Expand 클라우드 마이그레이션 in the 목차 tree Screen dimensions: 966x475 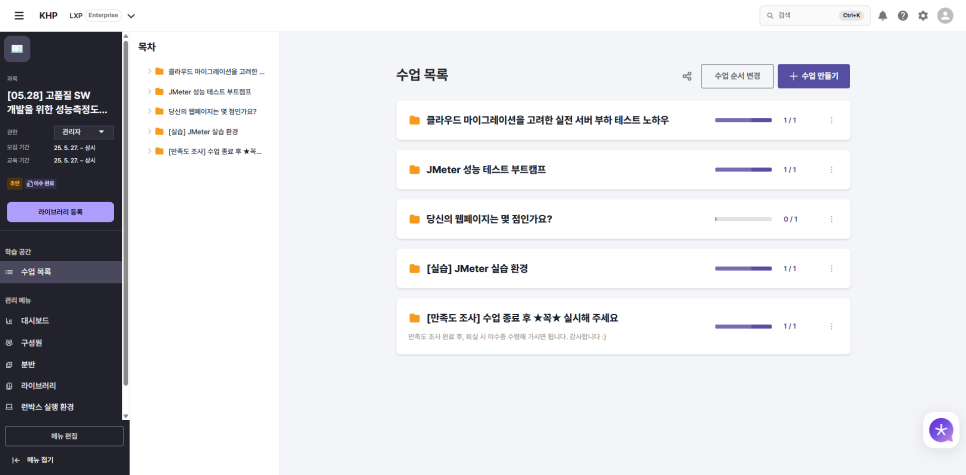[x=149, y=71]
